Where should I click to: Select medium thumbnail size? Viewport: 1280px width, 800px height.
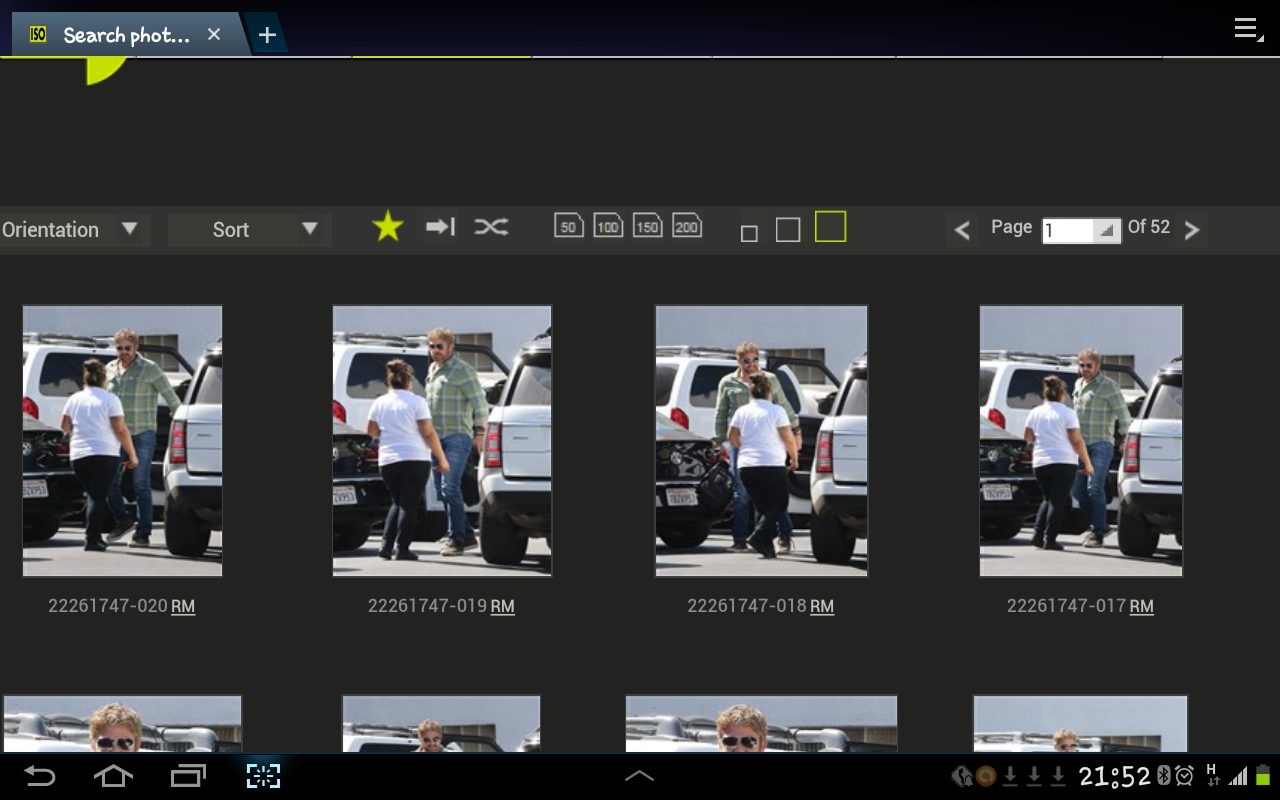click(x=788, y=230)
